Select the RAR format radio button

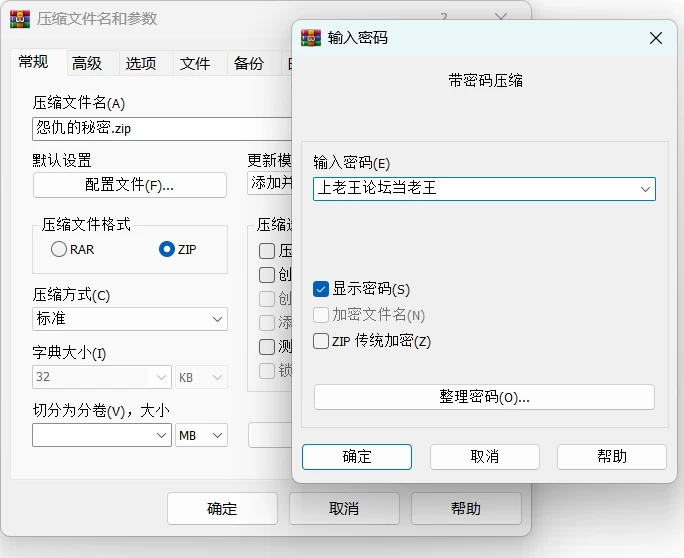pos(59,249)
